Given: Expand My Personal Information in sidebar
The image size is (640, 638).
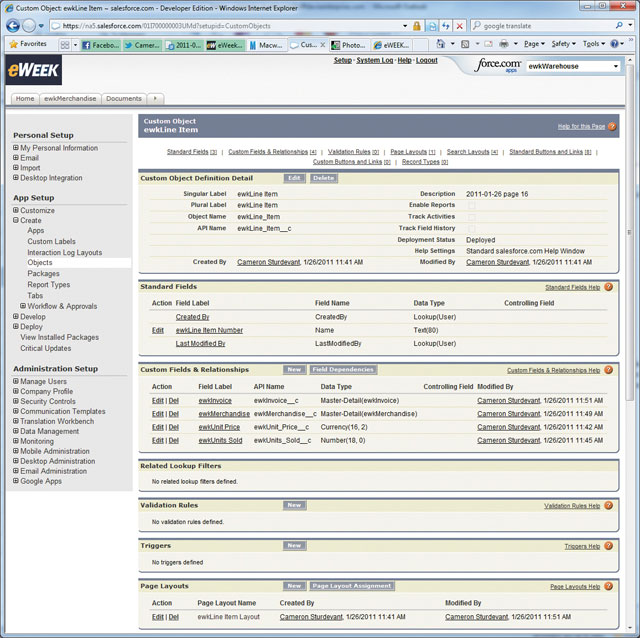Looking at the screenshot, I should [16, 147].
